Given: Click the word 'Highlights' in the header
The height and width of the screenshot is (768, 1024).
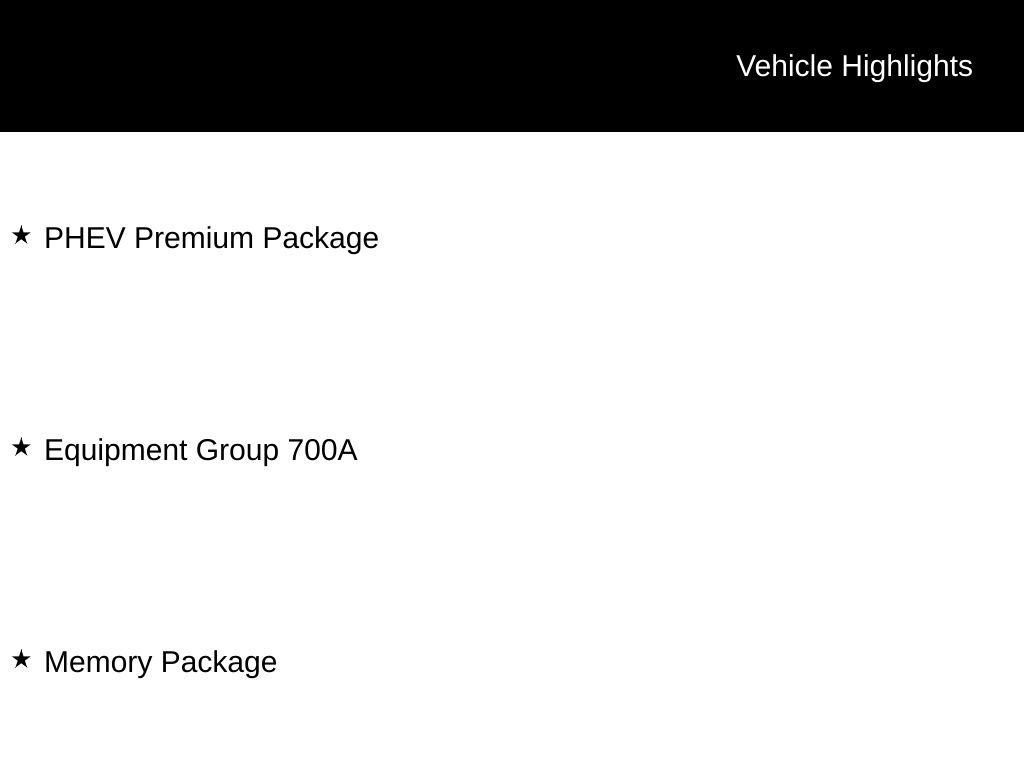Looking at the screenshot, I should (907, 66).
